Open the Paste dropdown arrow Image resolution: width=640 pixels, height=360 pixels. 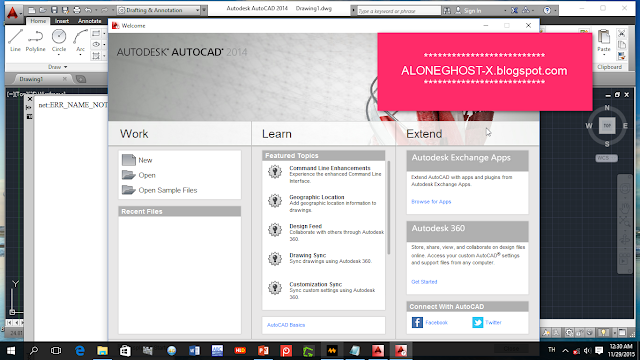604,55
